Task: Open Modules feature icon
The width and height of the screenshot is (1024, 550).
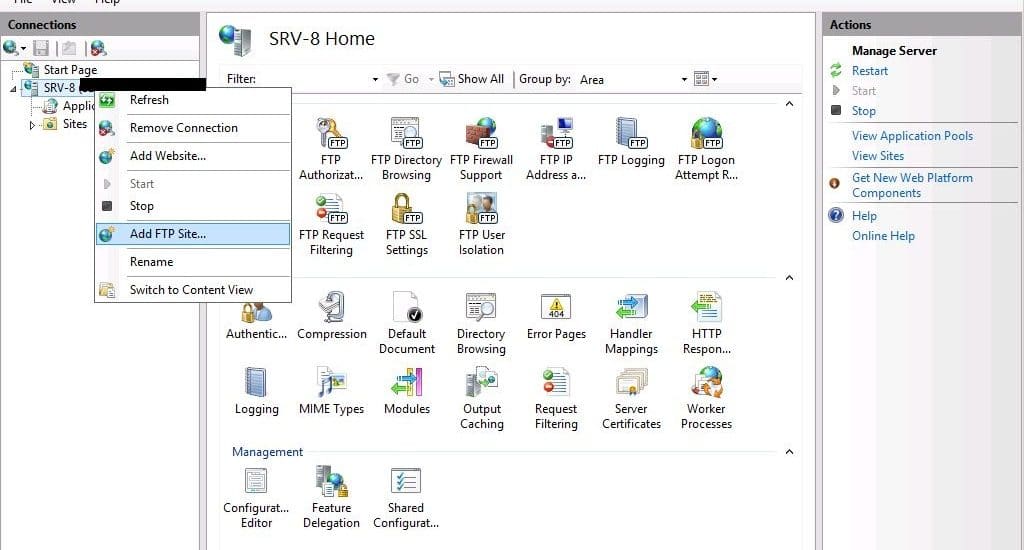Action: point(406,391)
